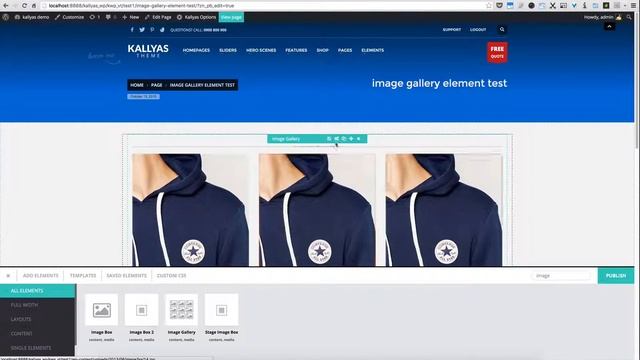Click the first icon on Image Gallery bar
The image size is (640, 360).
tap(329, 139)
